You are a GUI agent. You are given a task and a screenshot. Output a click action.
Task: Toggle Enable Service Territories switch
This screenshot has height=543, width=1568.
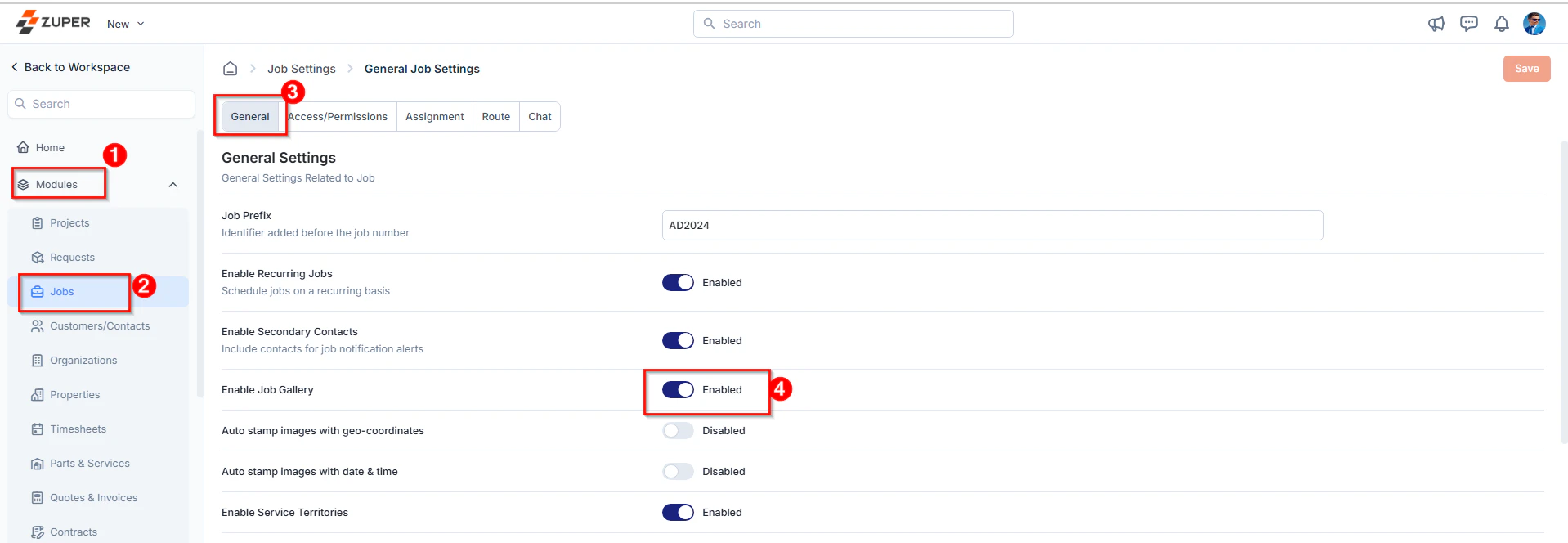pos(678,512)
